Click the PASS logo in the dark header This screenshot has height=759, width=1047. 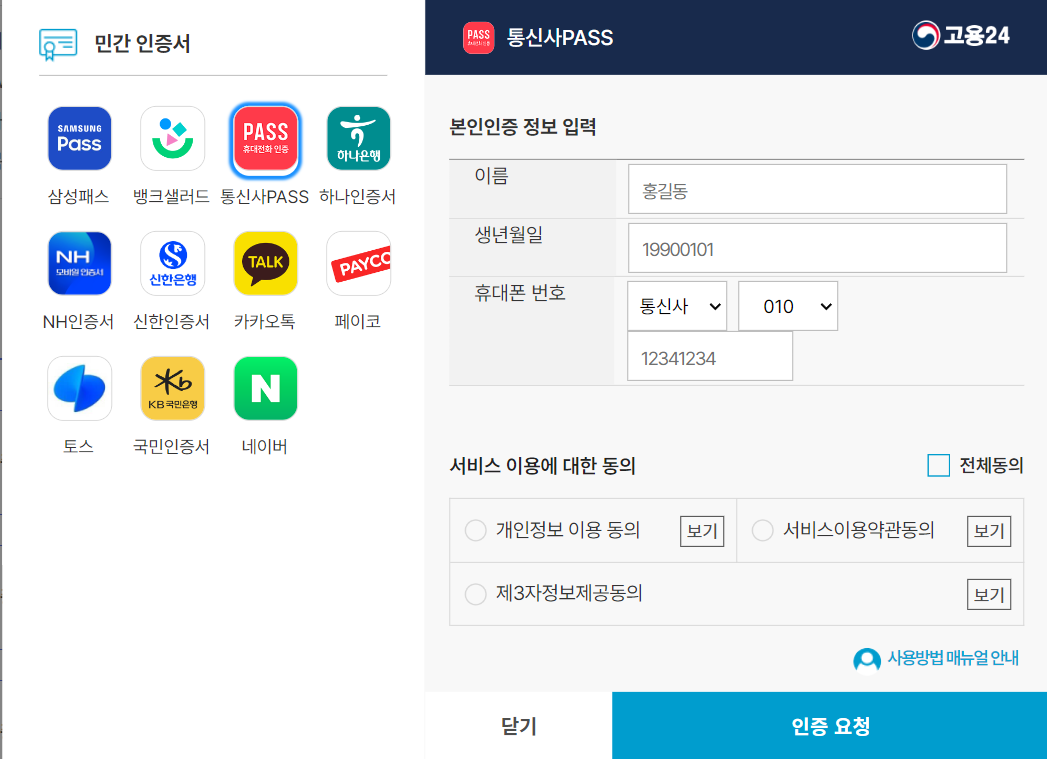478,37
